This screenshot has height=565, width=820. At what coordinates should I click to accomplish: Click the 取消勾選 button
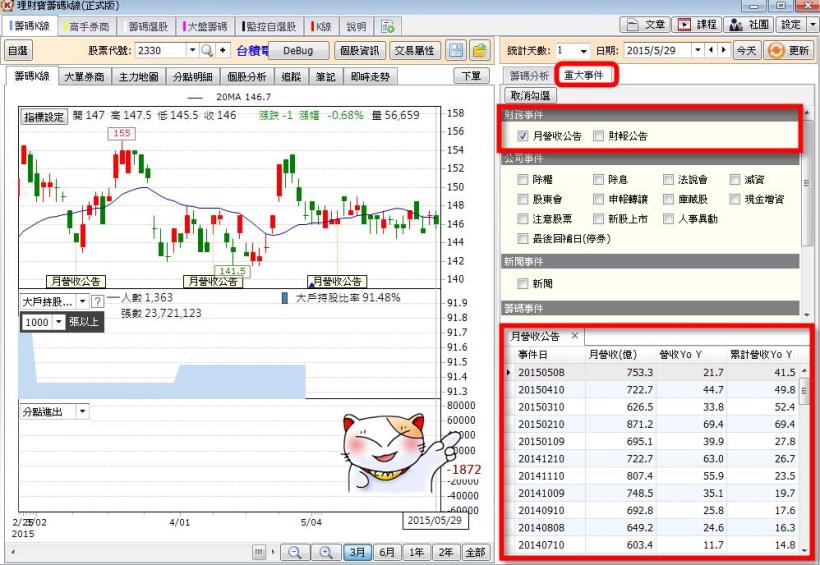532,96
